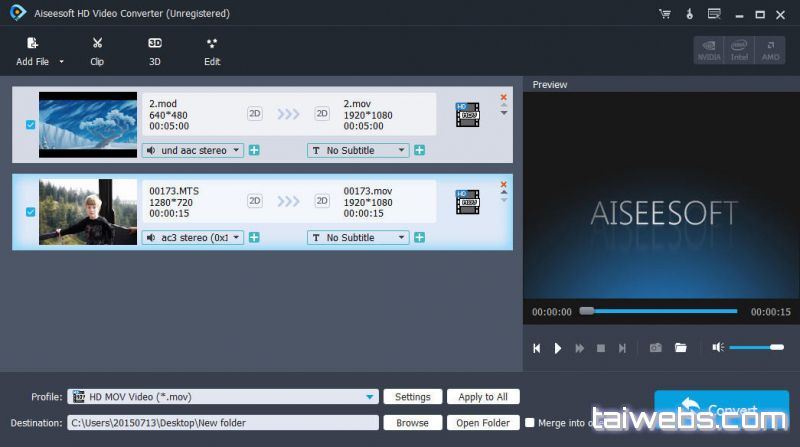Click the shopping cart purchase icon

(x=665, y=14)
